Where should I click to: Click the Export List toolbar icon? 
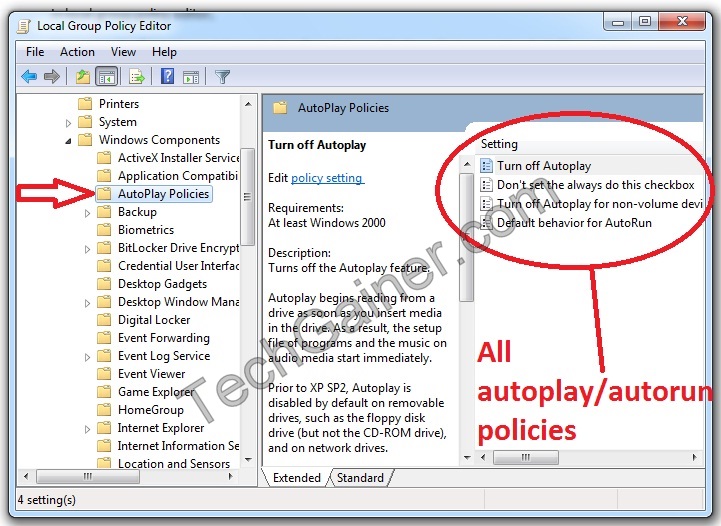point(137,76)
